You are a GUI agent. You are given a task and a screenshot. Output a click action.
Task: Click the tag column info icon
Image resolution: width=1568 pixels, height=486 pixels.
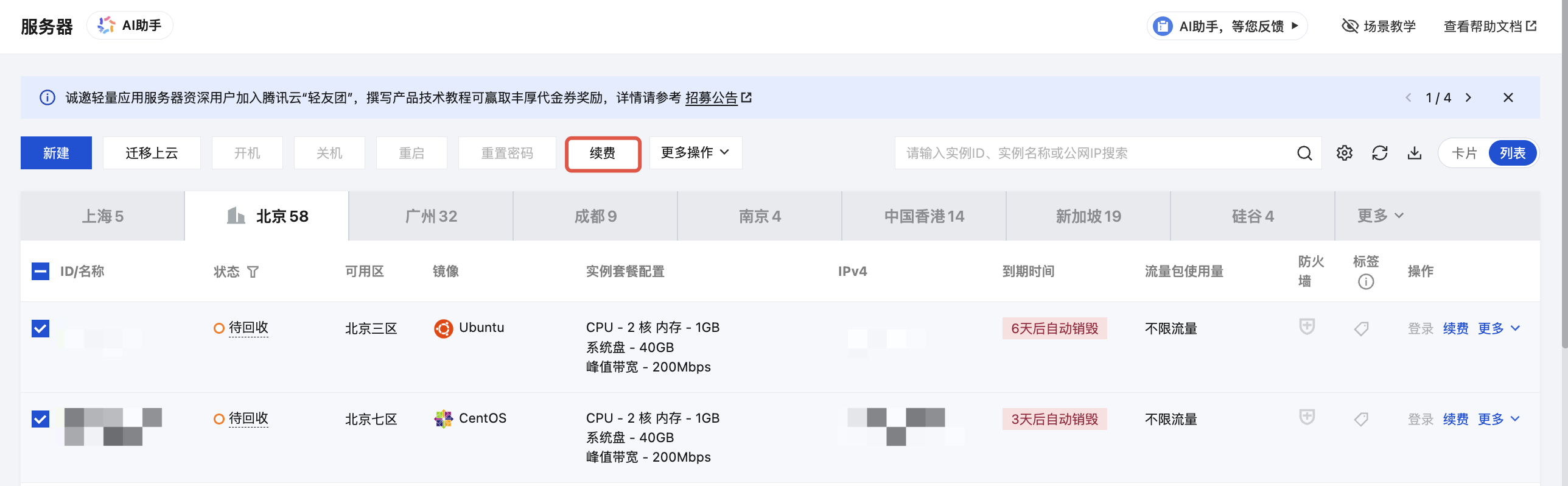(x=1365, y=281)
